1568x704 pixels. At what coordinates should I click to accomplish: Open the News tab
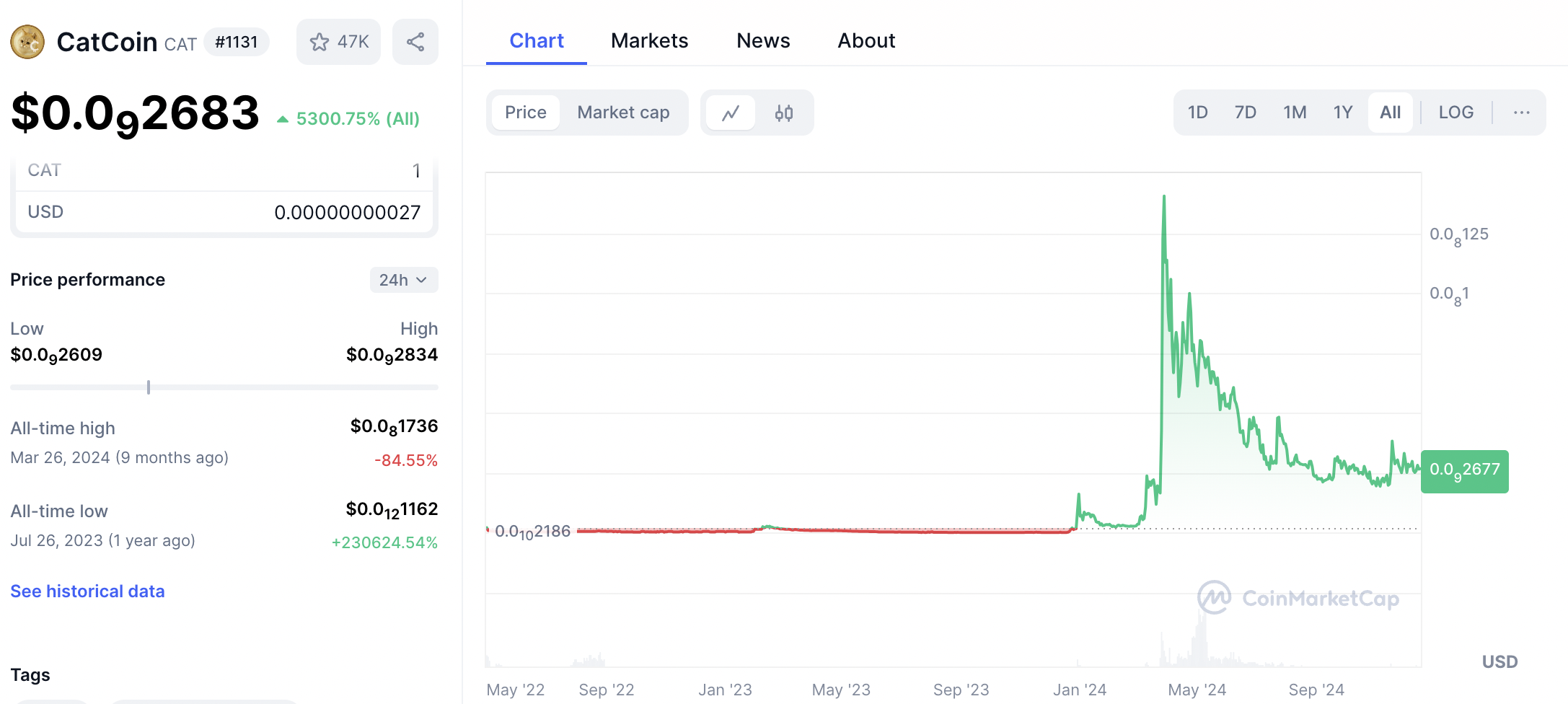[763, 40]
